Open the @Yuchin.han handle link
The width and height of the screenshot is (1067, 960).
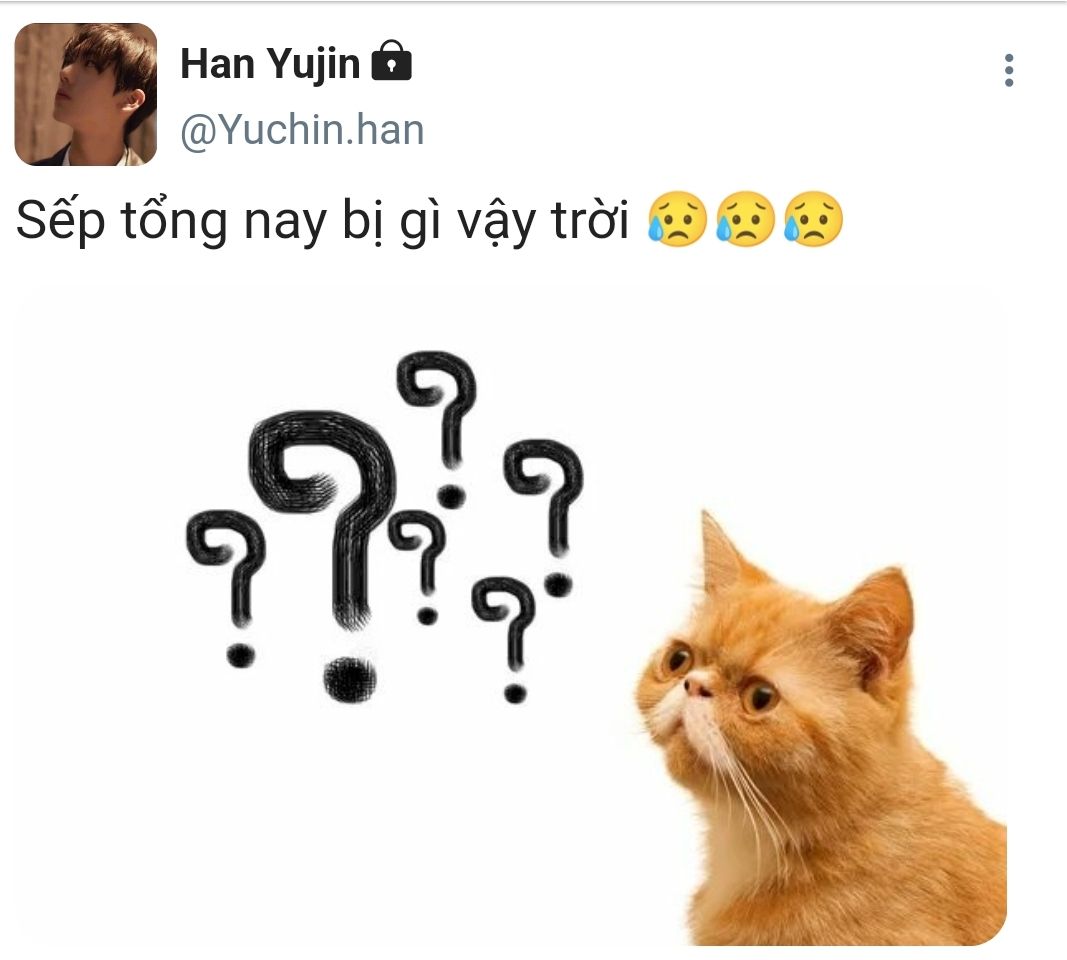click(x=302, y=129)
